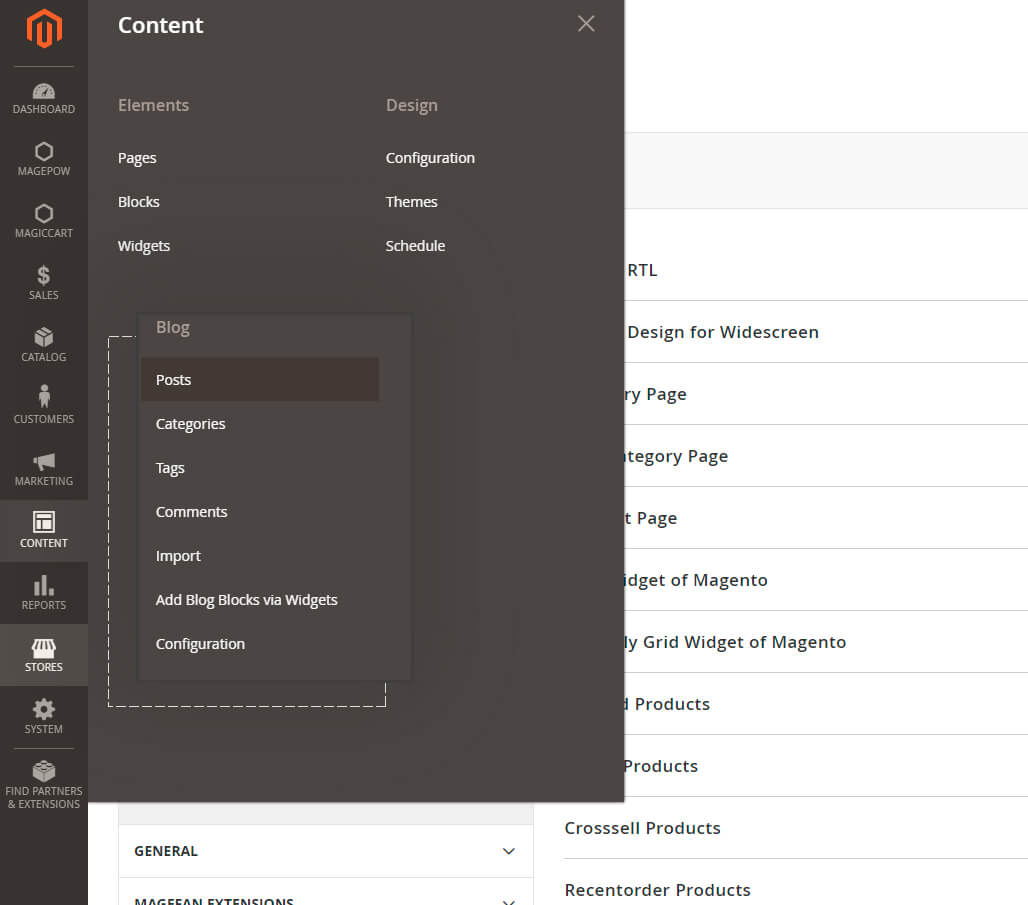This screenshot has height=905, width=1028.
Task: Select Posts under Blog
Action: [173, 380]
